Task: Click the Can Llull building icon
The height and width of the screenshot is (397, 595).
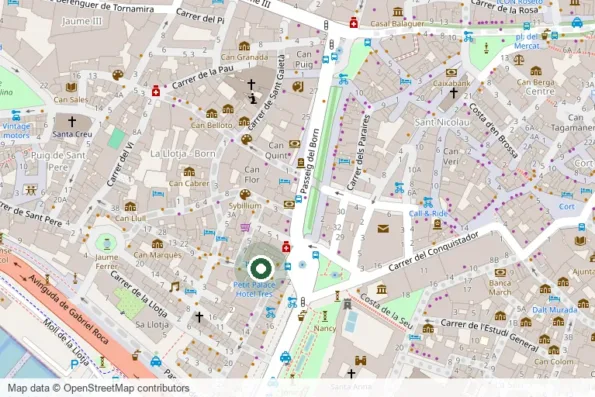Action: click(130, 207)
